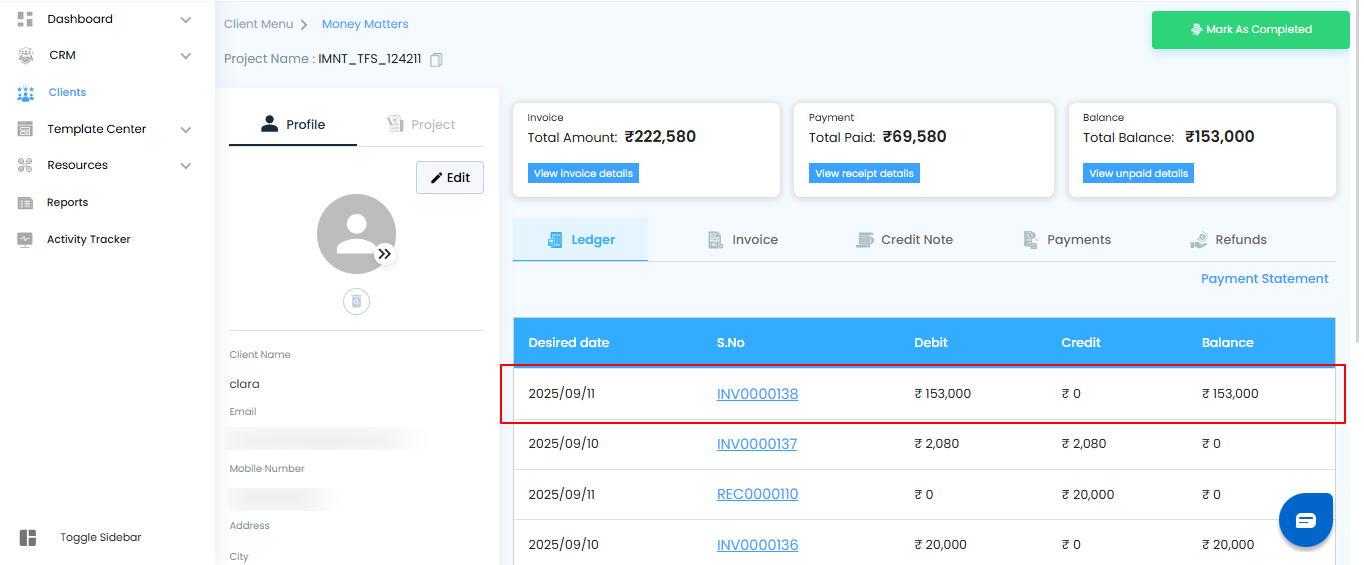Copy project name with the clipboard icon

[x=436, y=60]
